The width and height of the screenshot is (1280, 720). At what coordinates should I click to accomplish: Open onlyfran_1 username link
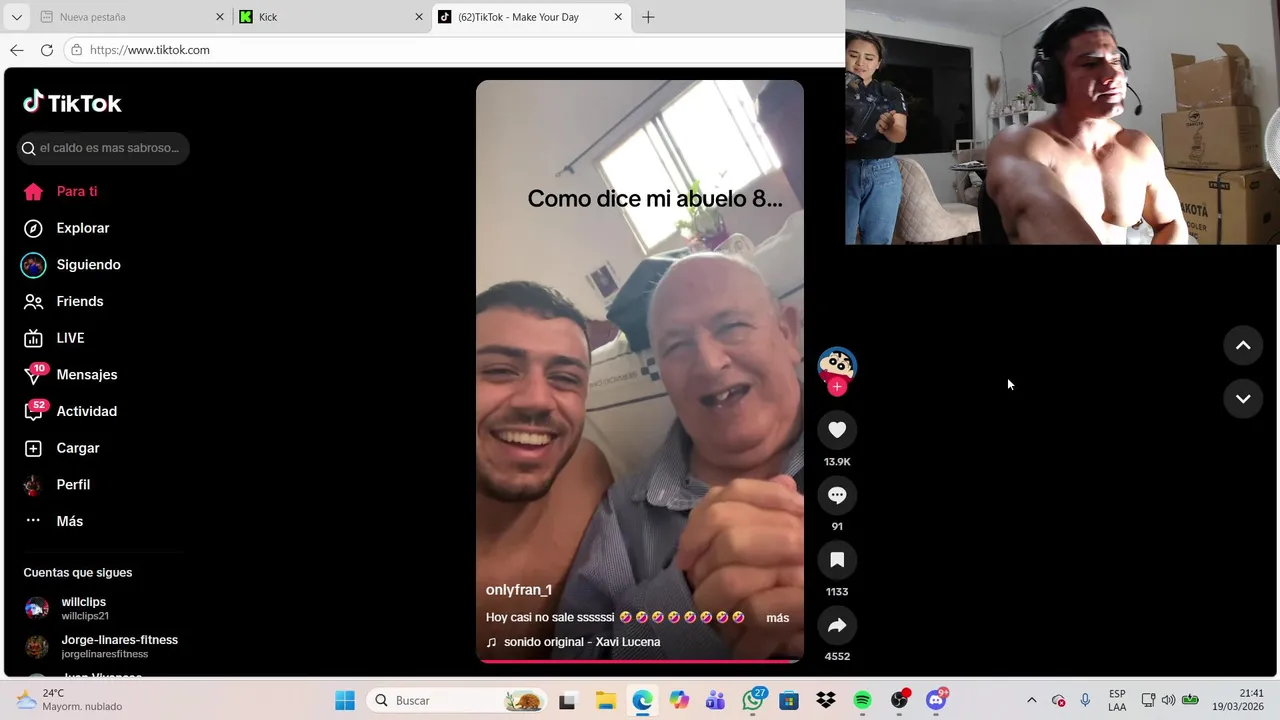coord(519,590)
